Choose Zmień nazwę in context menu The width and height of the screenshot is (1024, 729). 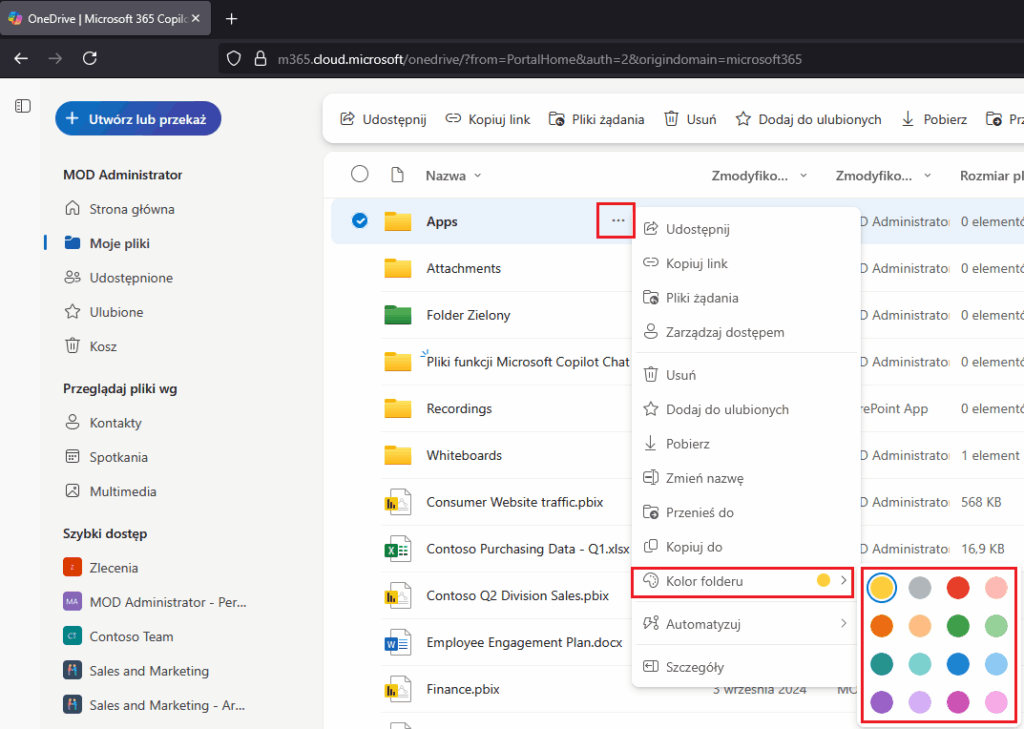tap(745, 478)
